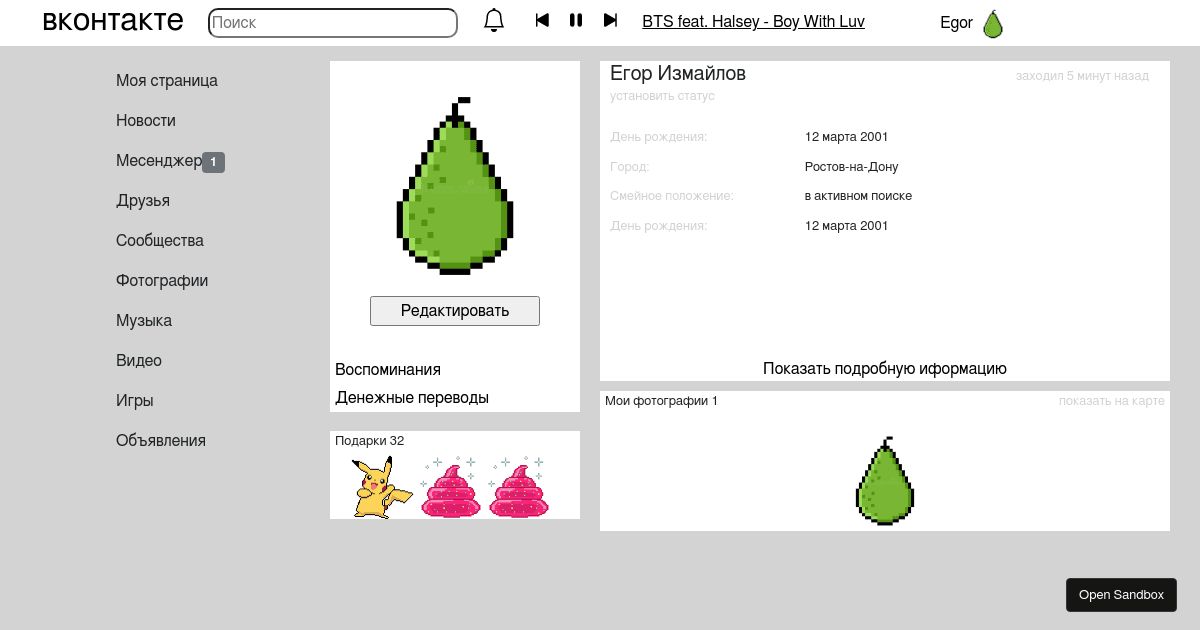Click the Pikachu gift image
The height and width of the screenshot is (630, 1200).
[380, 487]
